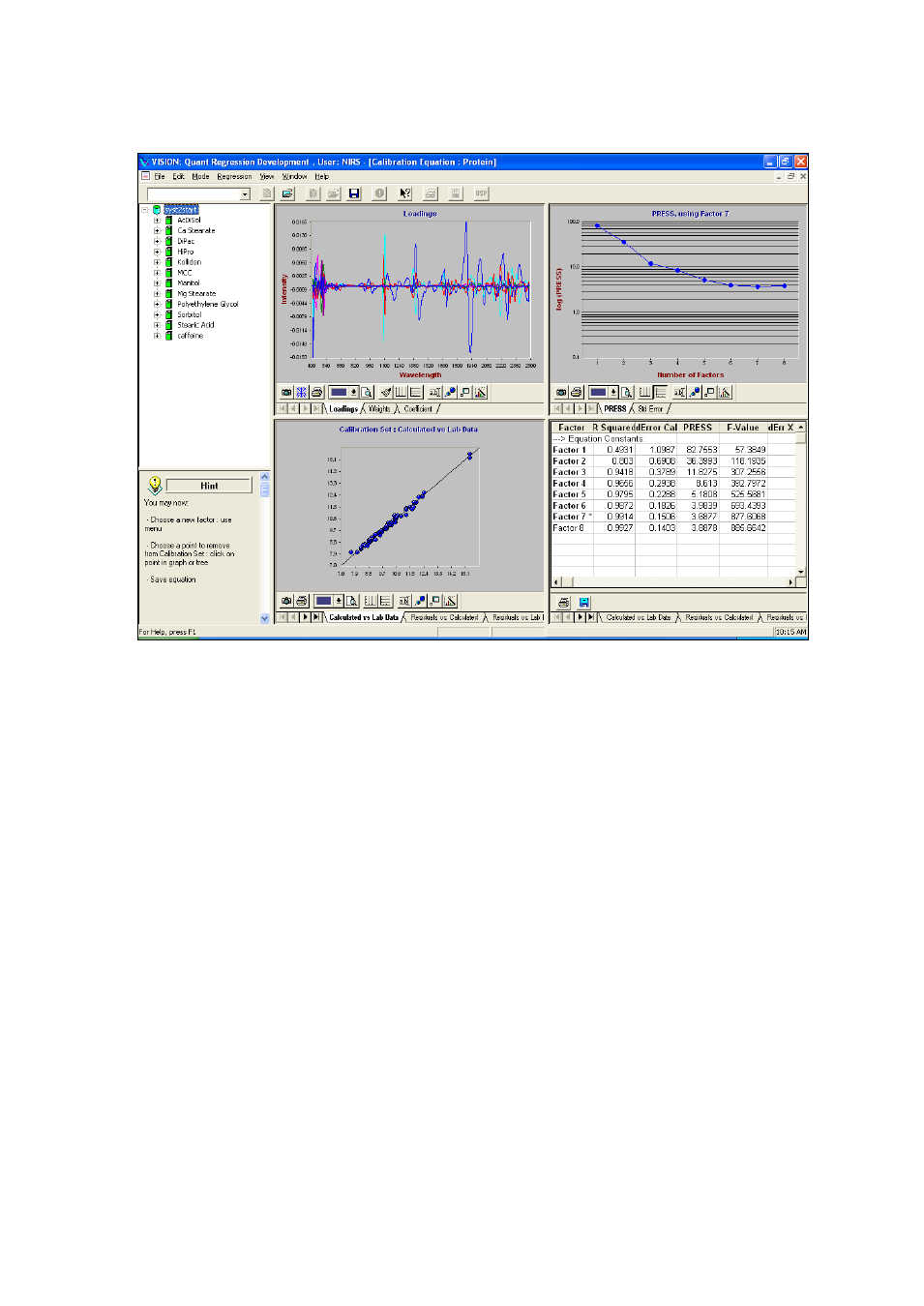Select the Factor 3 row label
This screenshot has width=924, height=1306.
point(570,472)
